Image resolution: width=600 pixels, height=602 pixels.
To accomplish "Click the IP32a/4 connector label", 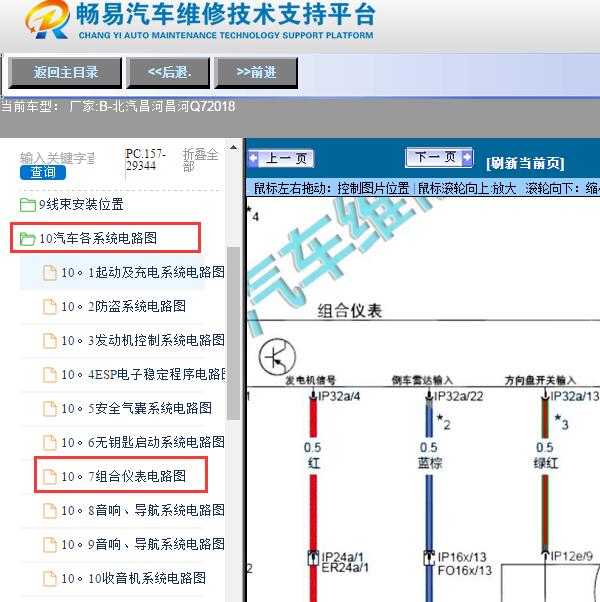I will (339, 396).
